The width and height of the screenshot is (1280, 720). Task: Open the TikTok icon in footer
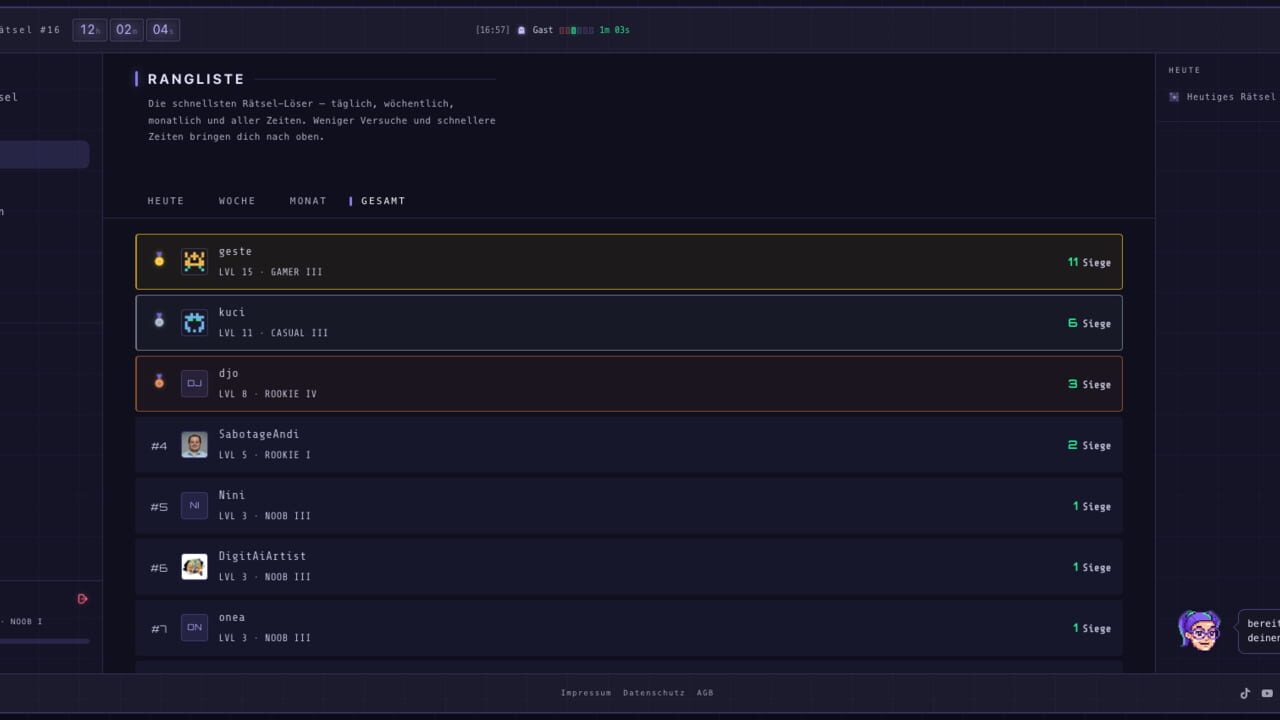tap(1245, 693)
